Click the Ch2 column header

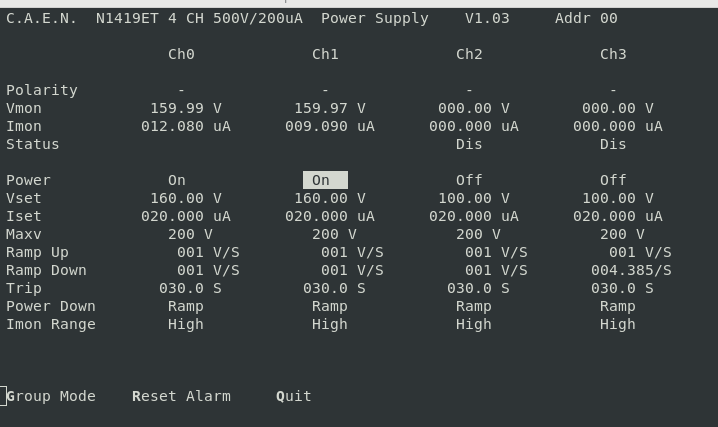[x=469, y=54]
